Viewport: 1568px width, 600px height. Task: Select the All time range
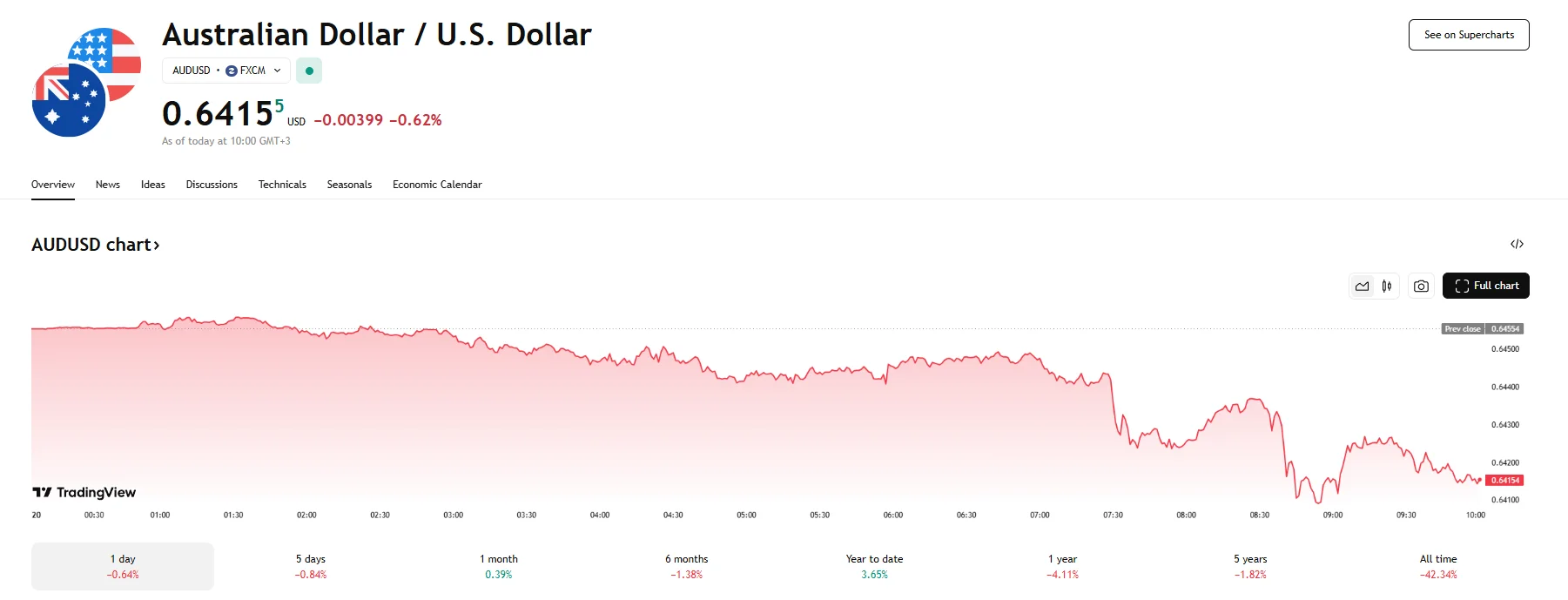(x=1438, y=566)
